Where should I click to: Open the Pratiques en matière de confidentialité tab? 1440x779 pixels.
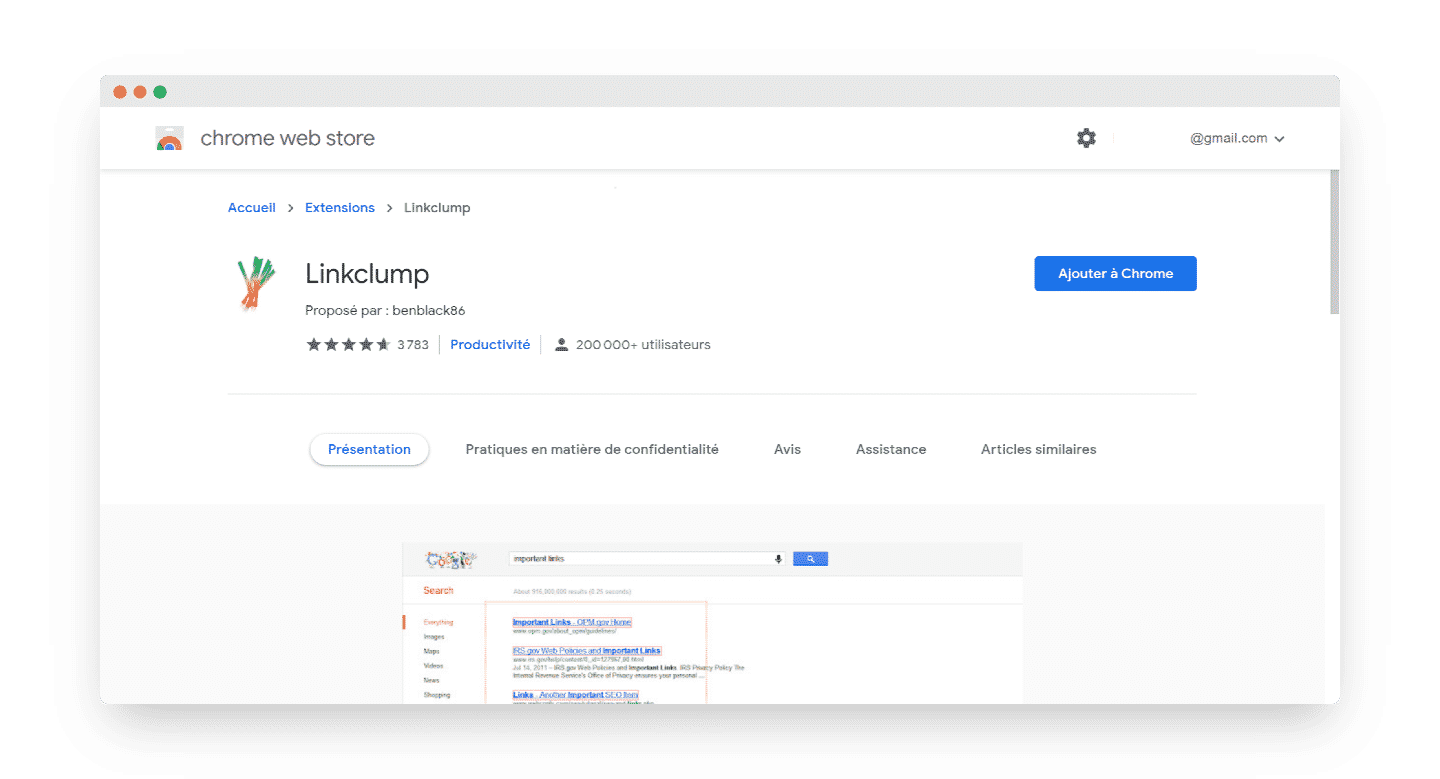pos(592,450)
